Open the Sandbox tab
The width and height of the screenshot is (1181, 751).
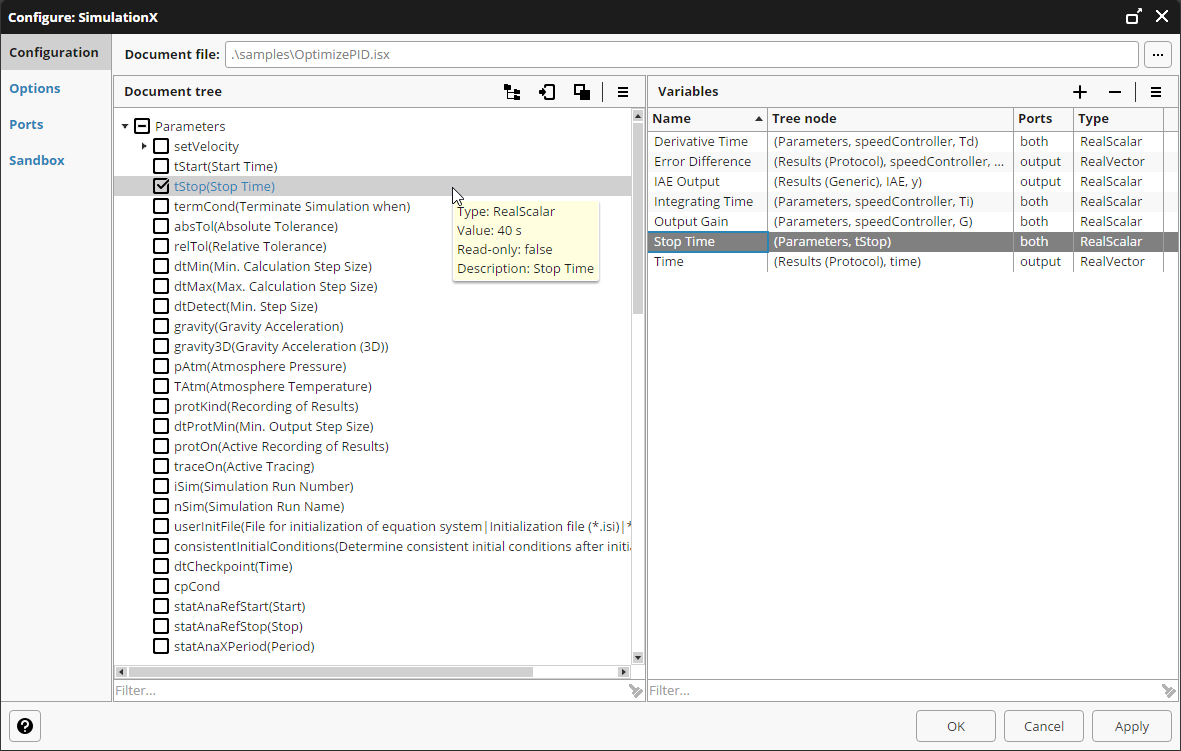tap(37, 160)
